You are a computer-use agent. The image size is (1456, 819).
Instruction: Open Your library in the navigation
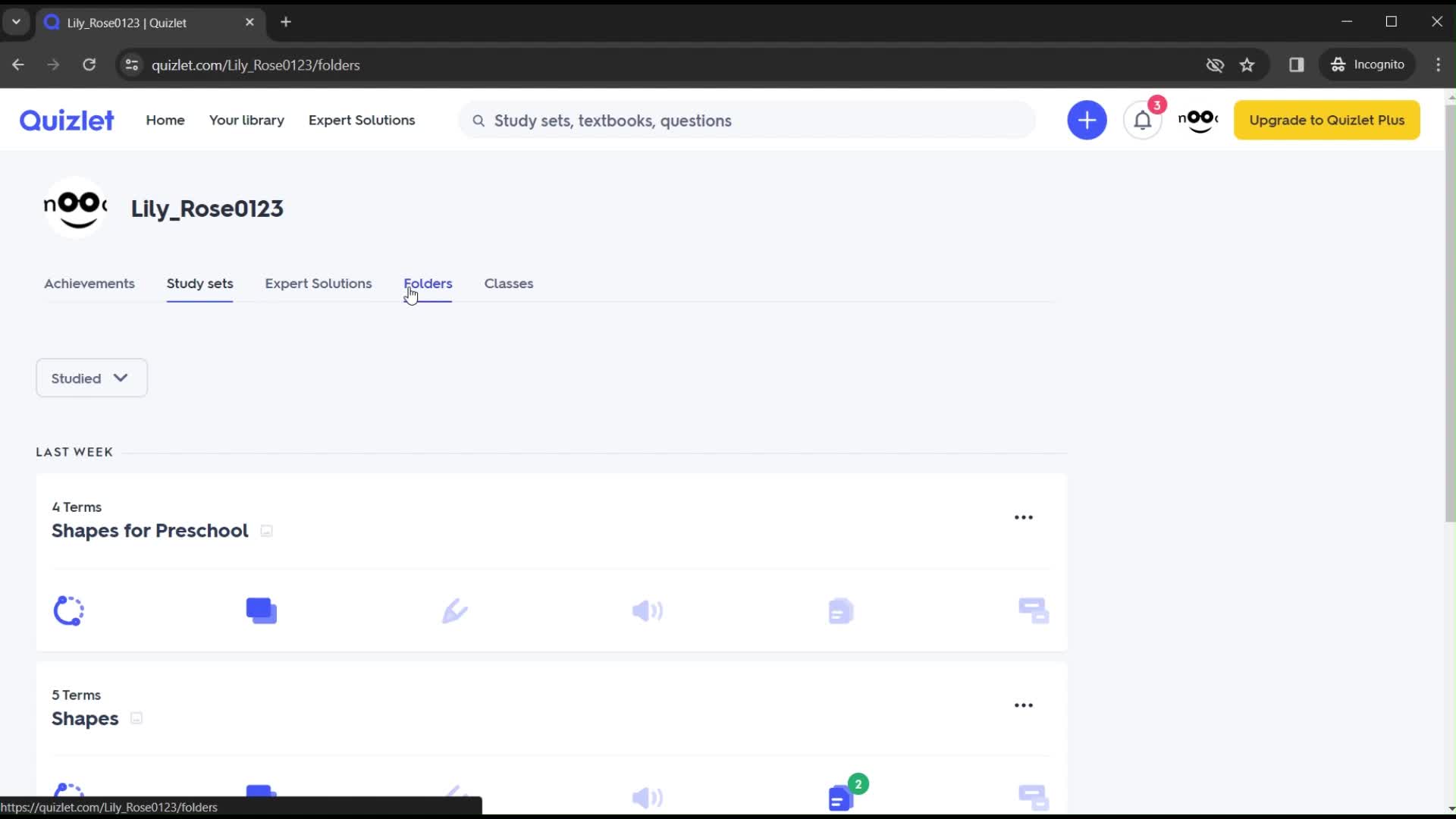click(x=246, y=120)
